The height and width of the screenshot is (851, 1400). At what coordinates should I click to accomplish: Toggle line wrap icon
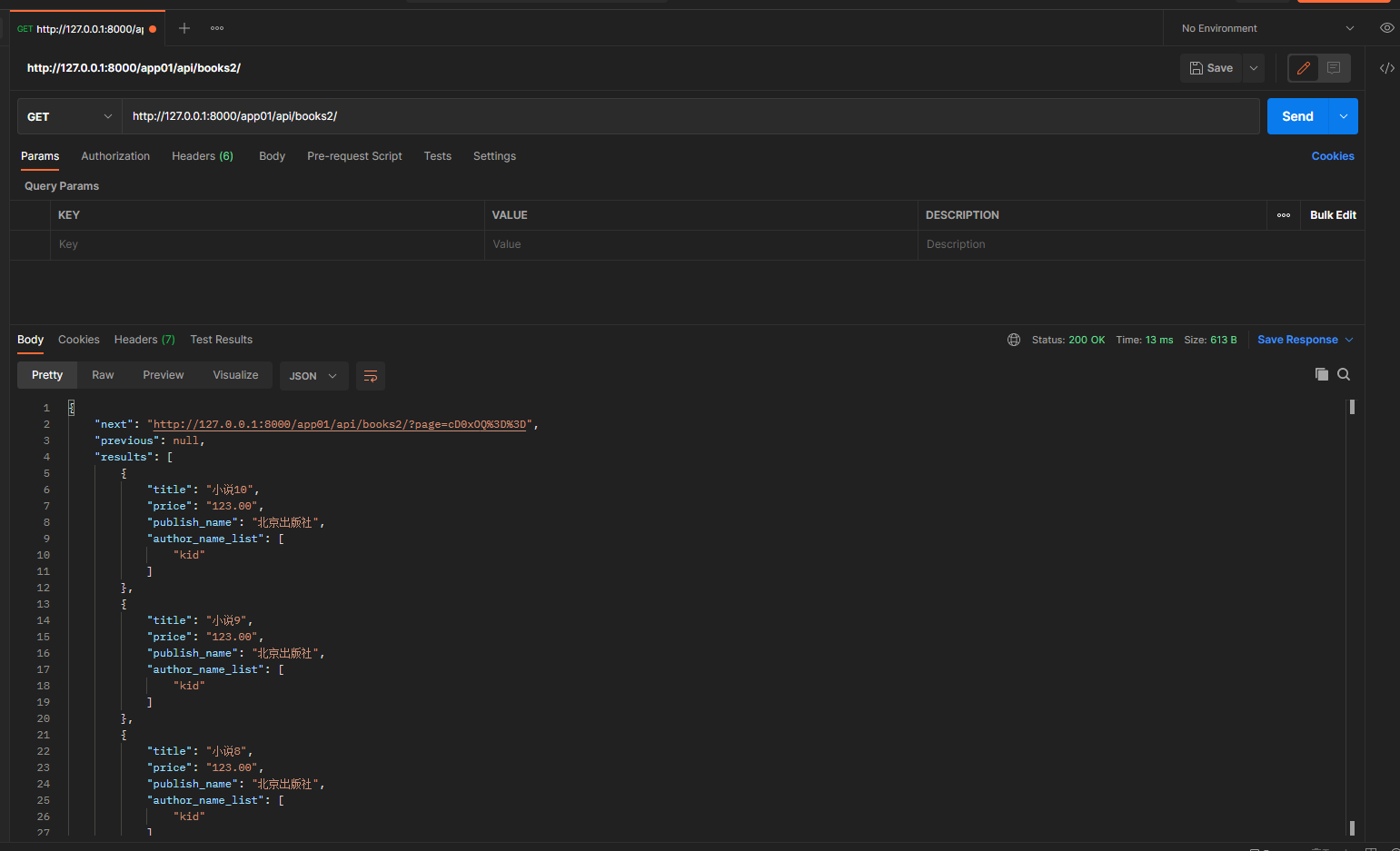371,376
